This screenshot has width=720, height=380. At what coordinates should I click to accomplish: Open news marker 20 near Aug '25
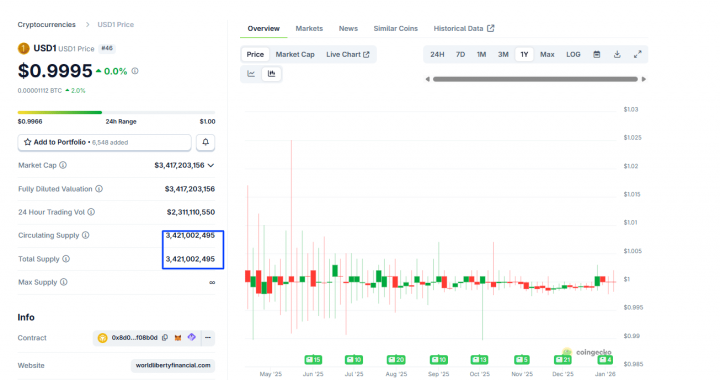point(396,359)
